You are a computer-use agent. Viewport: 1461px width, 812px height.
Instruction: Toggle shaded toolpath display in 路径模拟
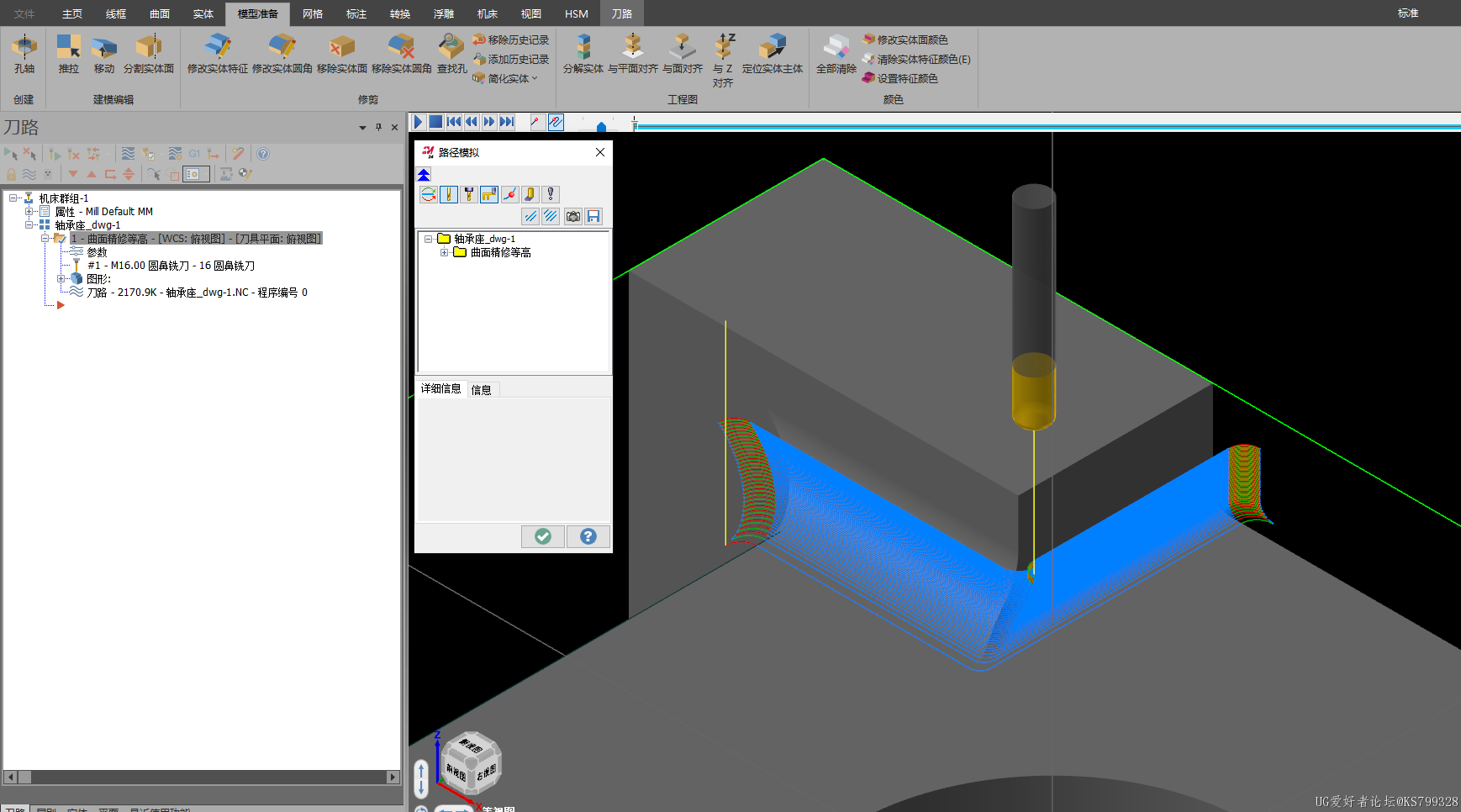coord(530,194)
